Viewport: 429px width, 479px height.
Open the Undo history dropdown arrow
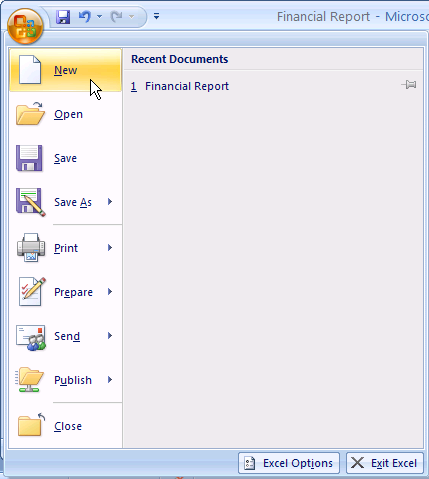click(x=99, y=16)
